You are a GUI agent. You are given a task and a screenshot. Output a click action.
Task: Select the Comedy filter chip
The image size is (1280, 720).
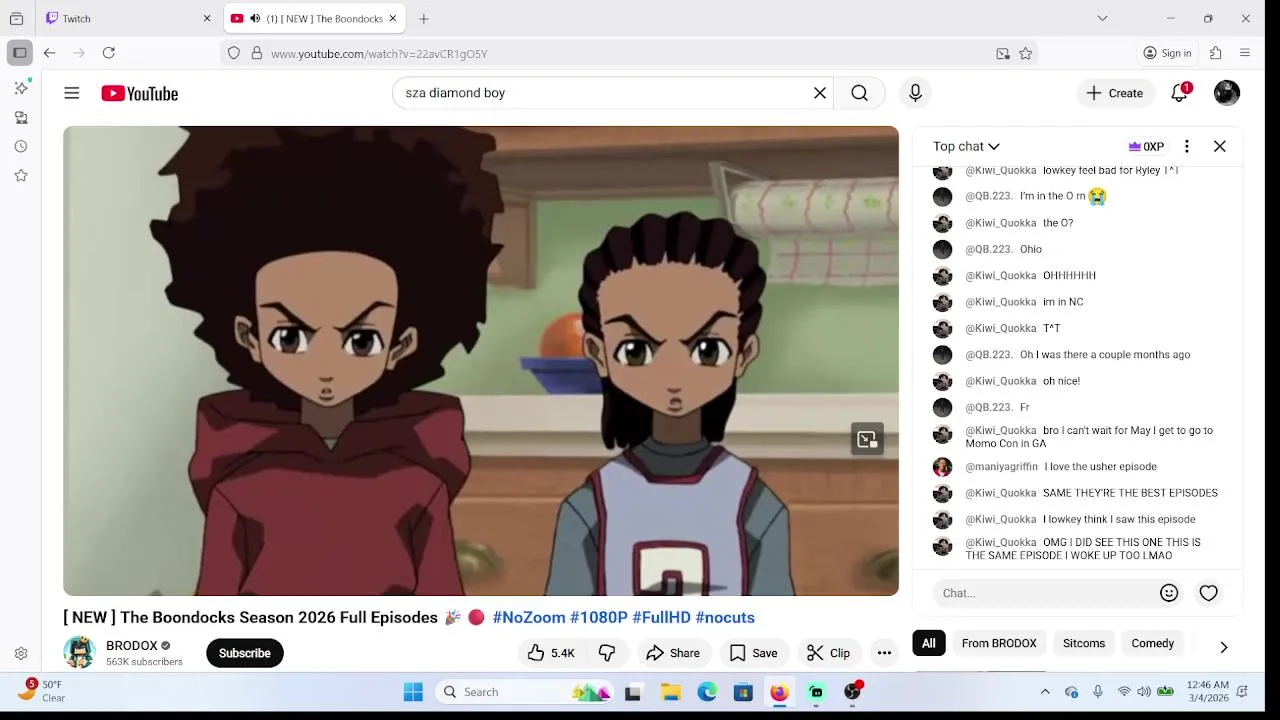(1153, 643)
